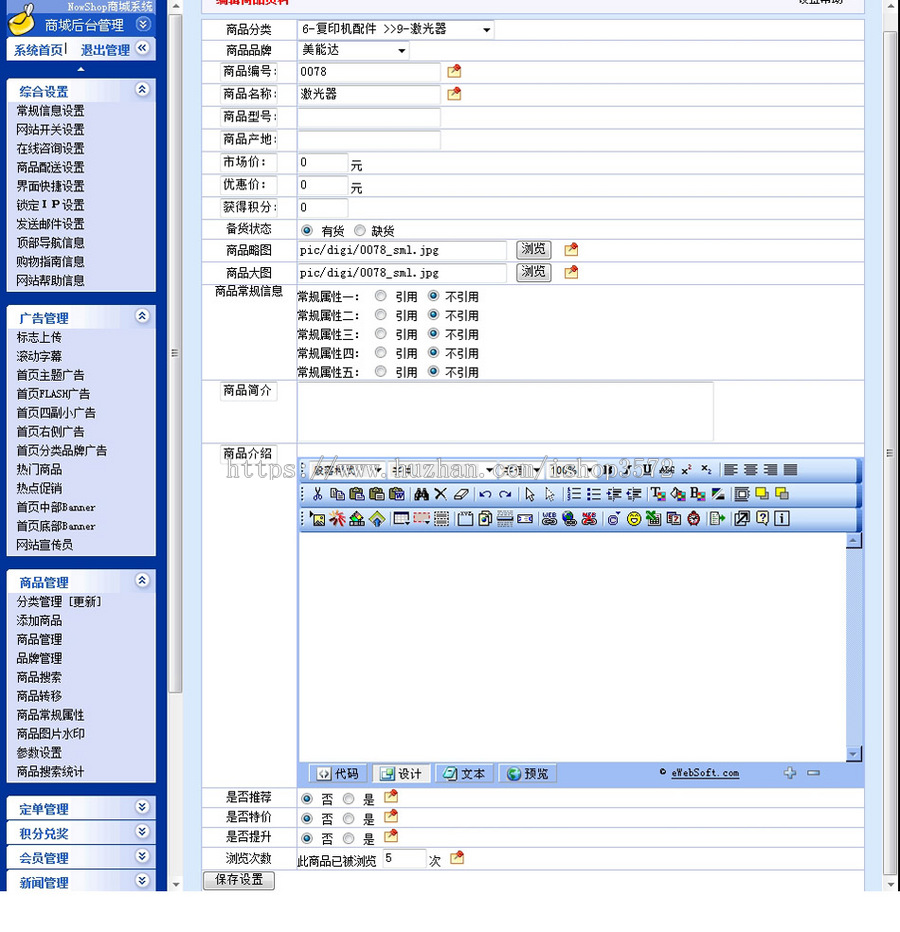Switch editor to 代码 code tab
Viewport: 900px width, 932px height.
coord(338,773)
